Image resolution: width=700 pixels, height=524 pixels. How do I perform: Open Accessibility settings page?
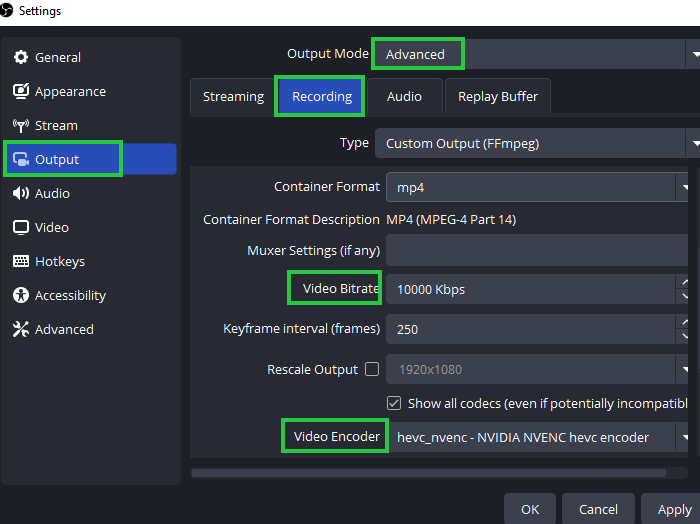(91, 295)
